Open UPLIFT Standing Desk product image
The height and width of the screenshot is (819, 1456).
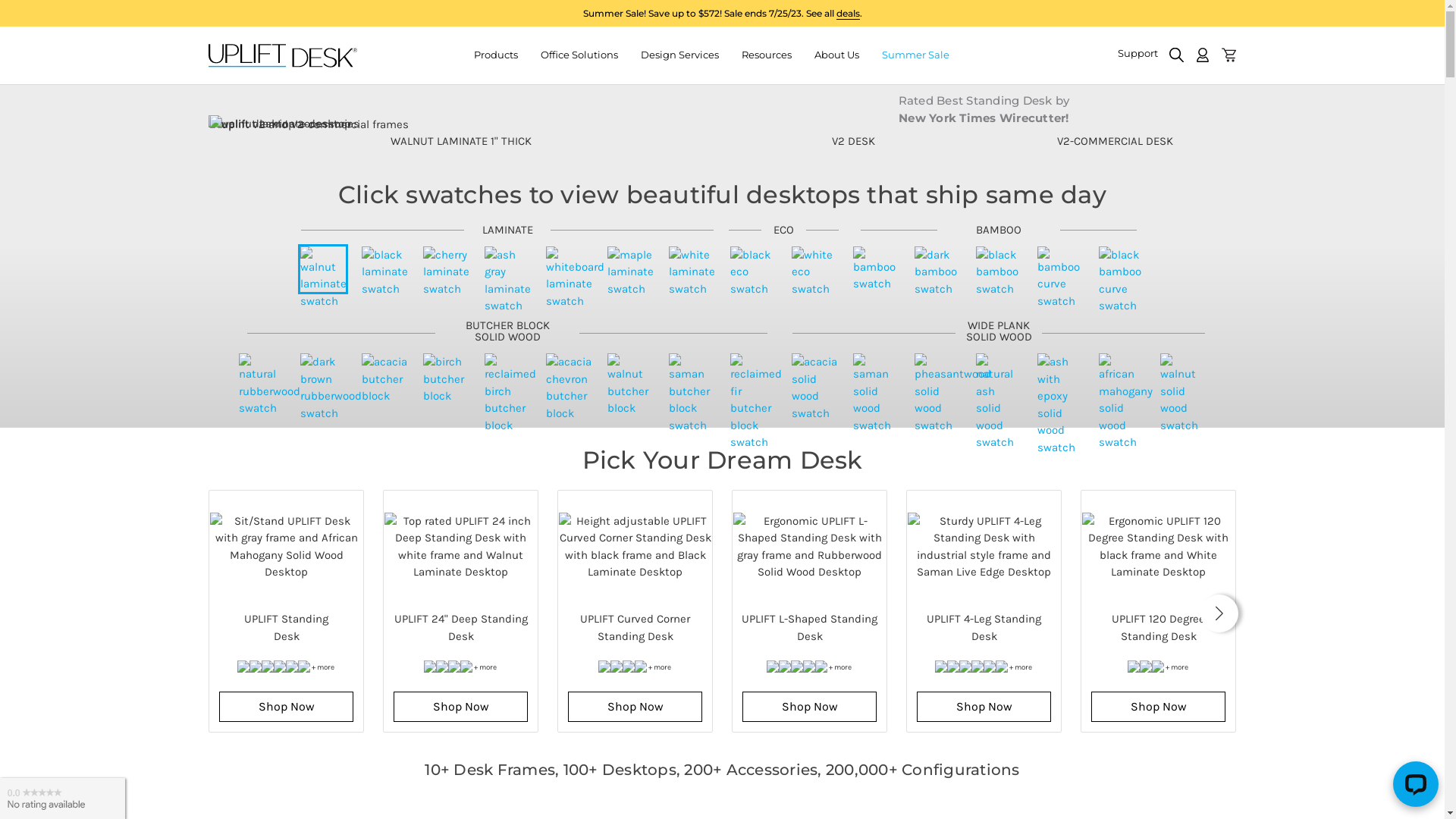(x=286, y=546)
